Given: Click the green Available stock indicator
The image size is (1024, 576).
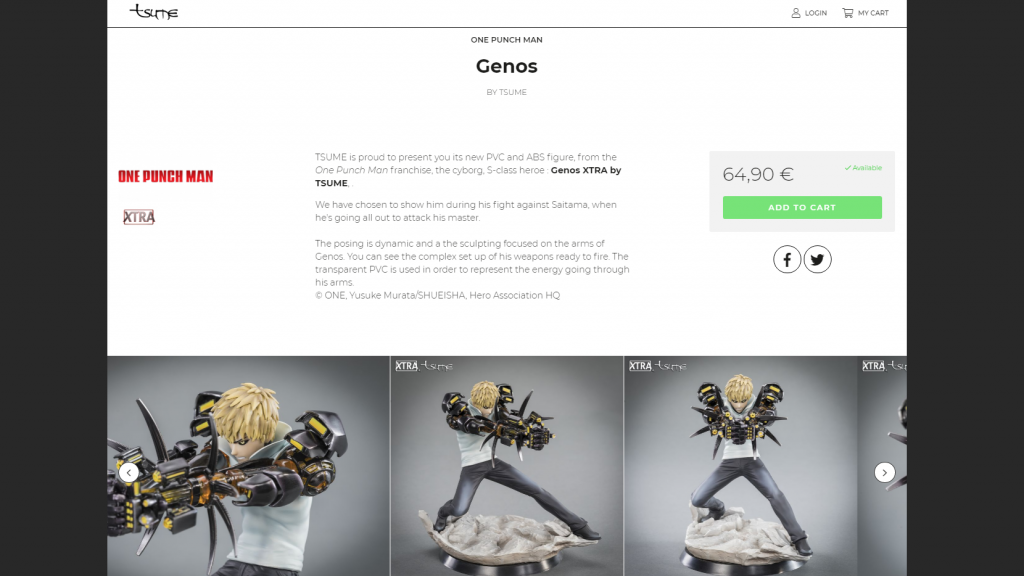Looking at the screenshot, I should [x=863, y=168].
